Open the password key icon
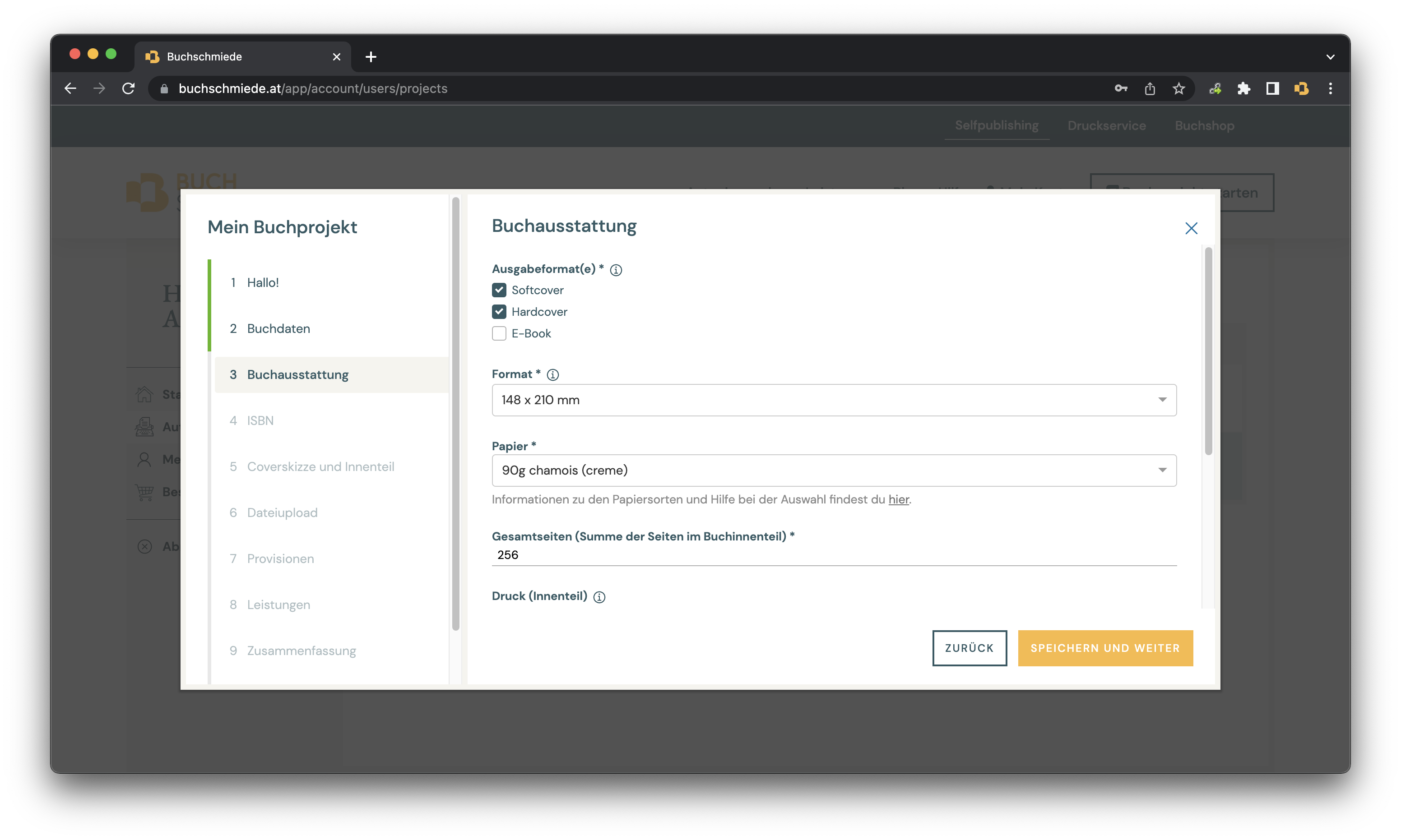This screenshot has width=1401, height=840. click(x=1121, y=88)
